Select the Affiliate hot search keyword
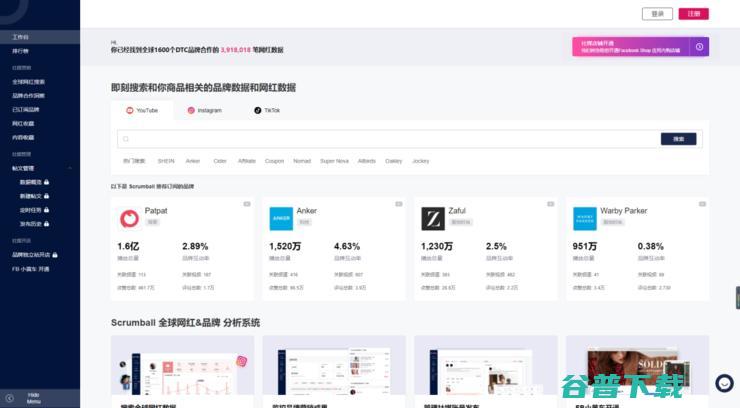Screen dimensions: 740x408 pyautogui.click(x=247, y=161)
